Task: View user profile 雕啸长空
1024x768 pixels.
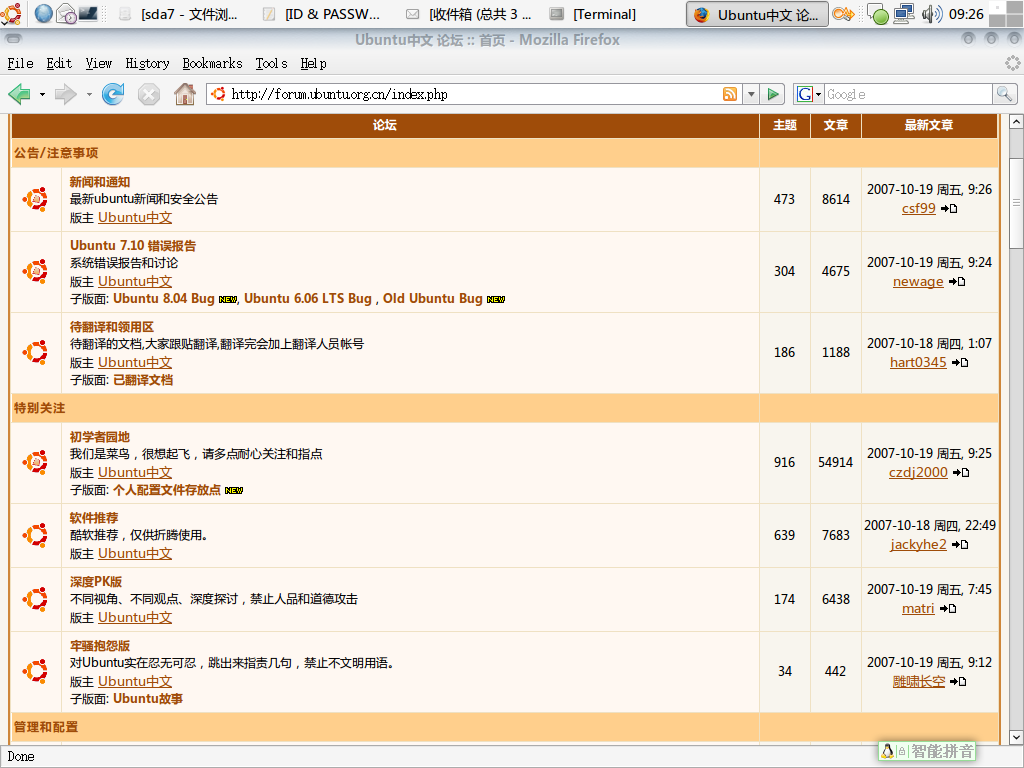Action: pyautogui.click(x=919, y=681)
